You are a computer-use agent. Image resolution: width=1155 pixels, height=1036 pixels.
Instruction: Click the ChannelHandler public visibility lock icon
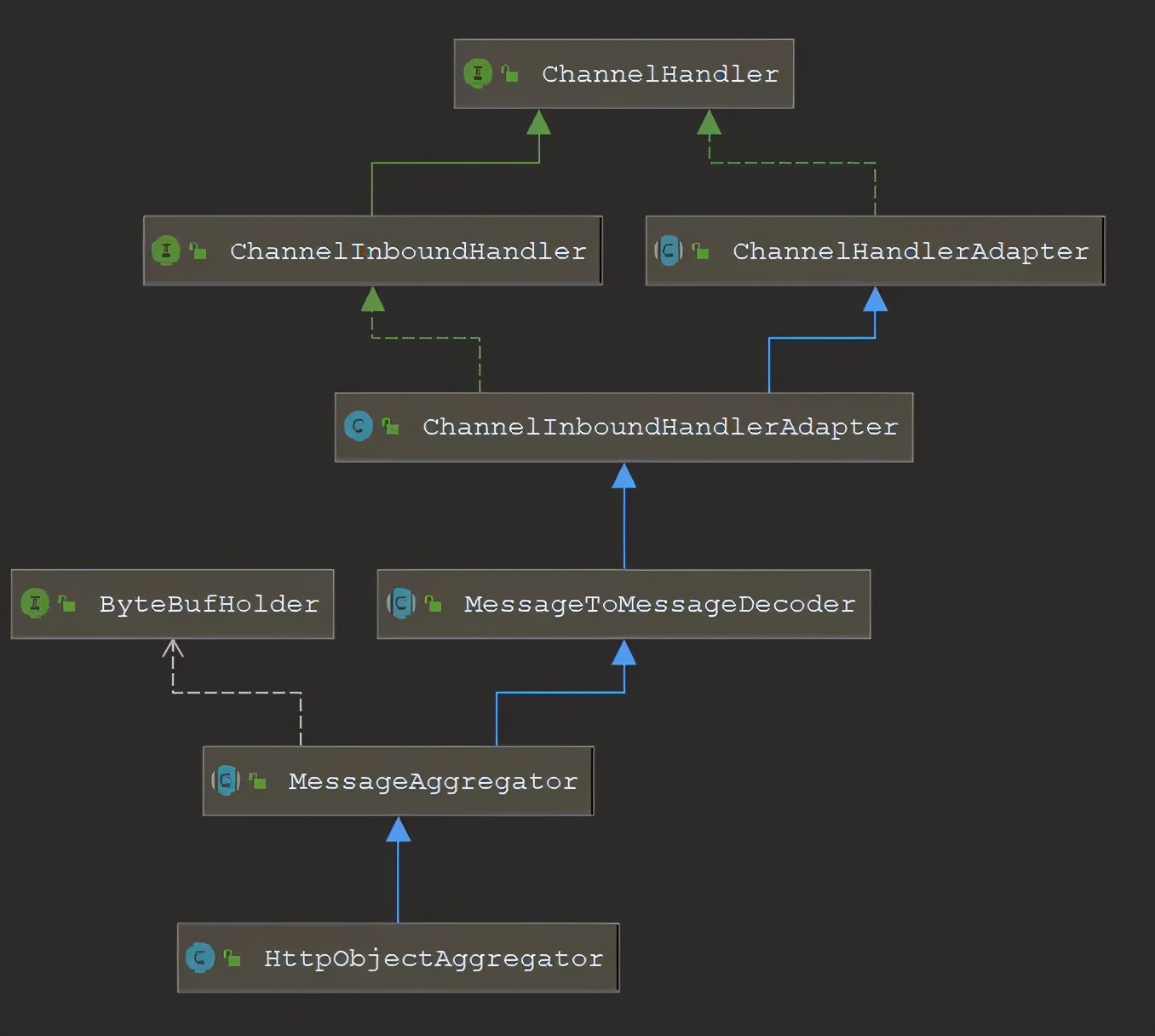coord(509,73)
